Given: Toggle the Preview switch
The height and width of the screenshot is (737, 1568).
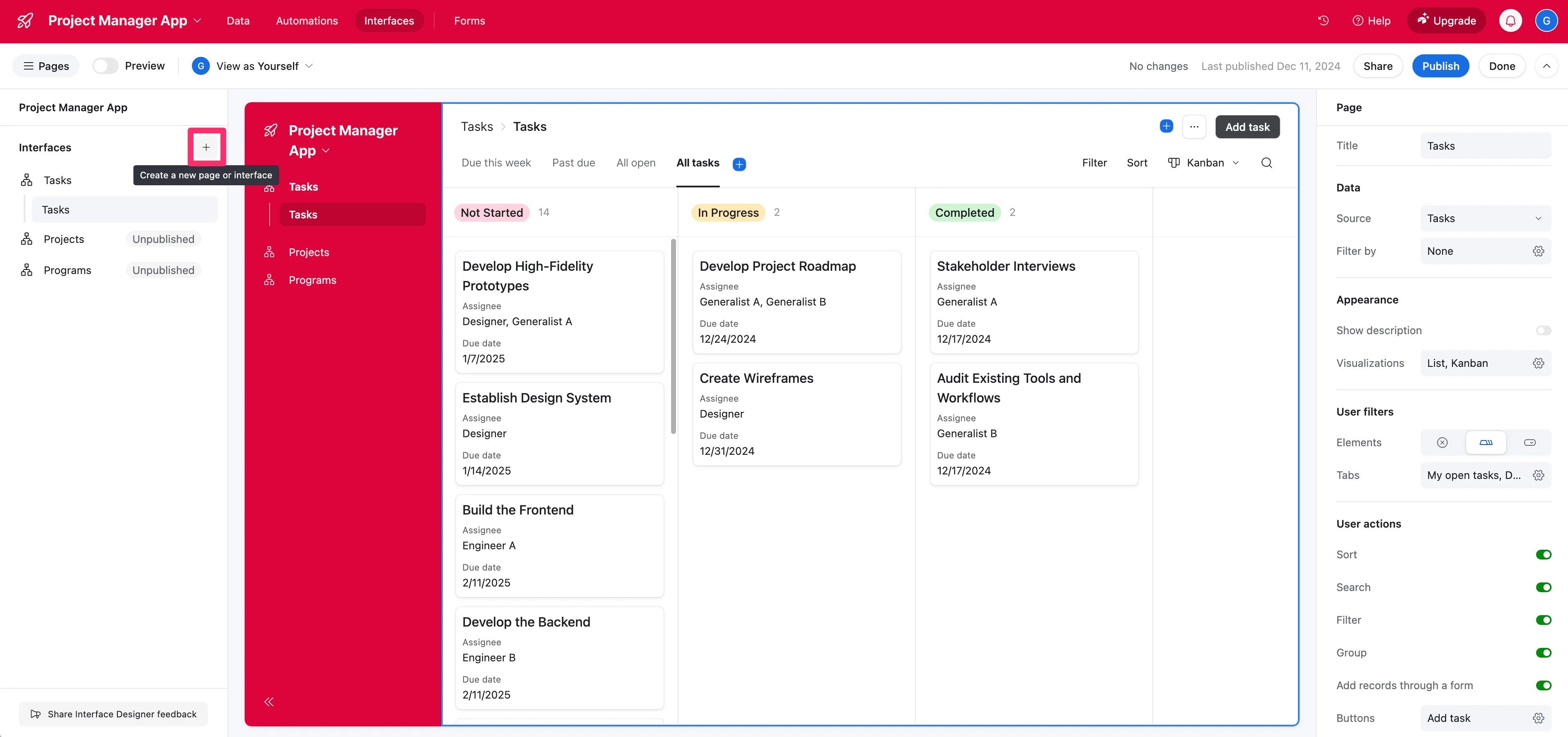Looking at the screenshot, I should pos(105,66).
